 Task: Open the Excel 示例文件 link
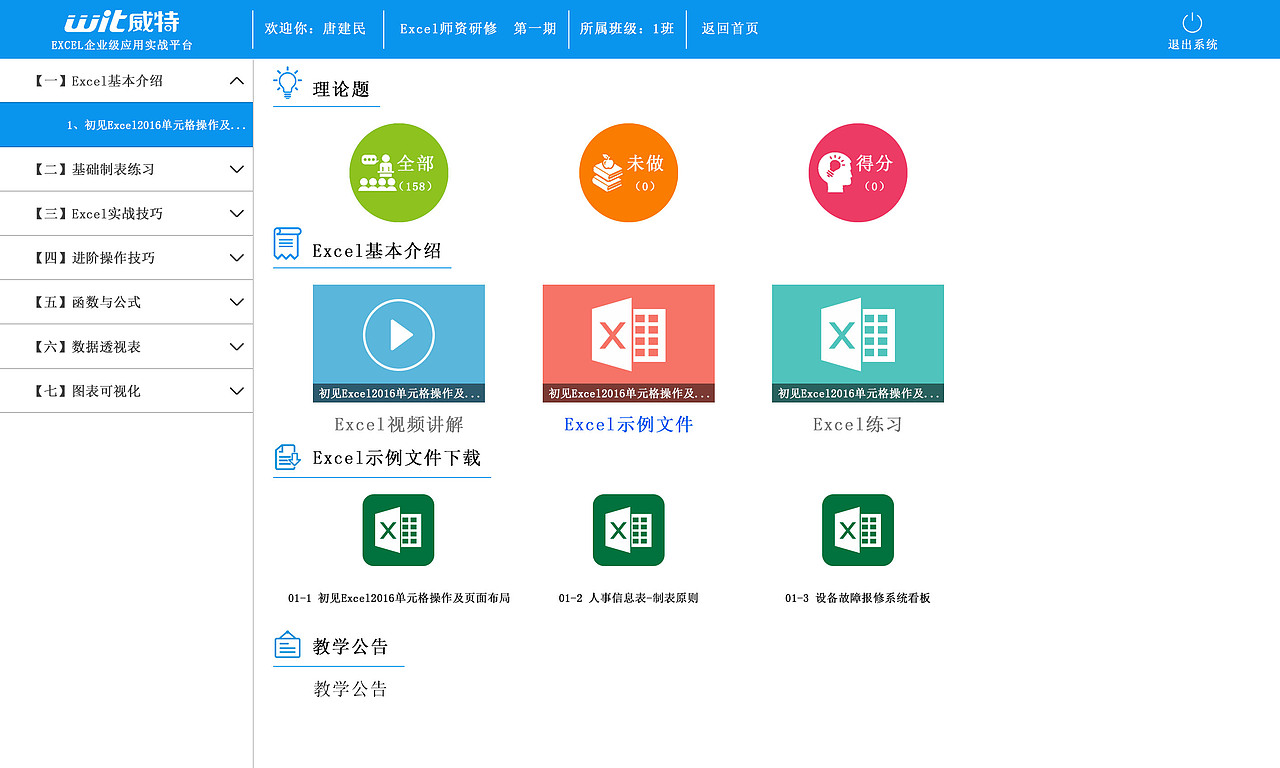[628, 423]
